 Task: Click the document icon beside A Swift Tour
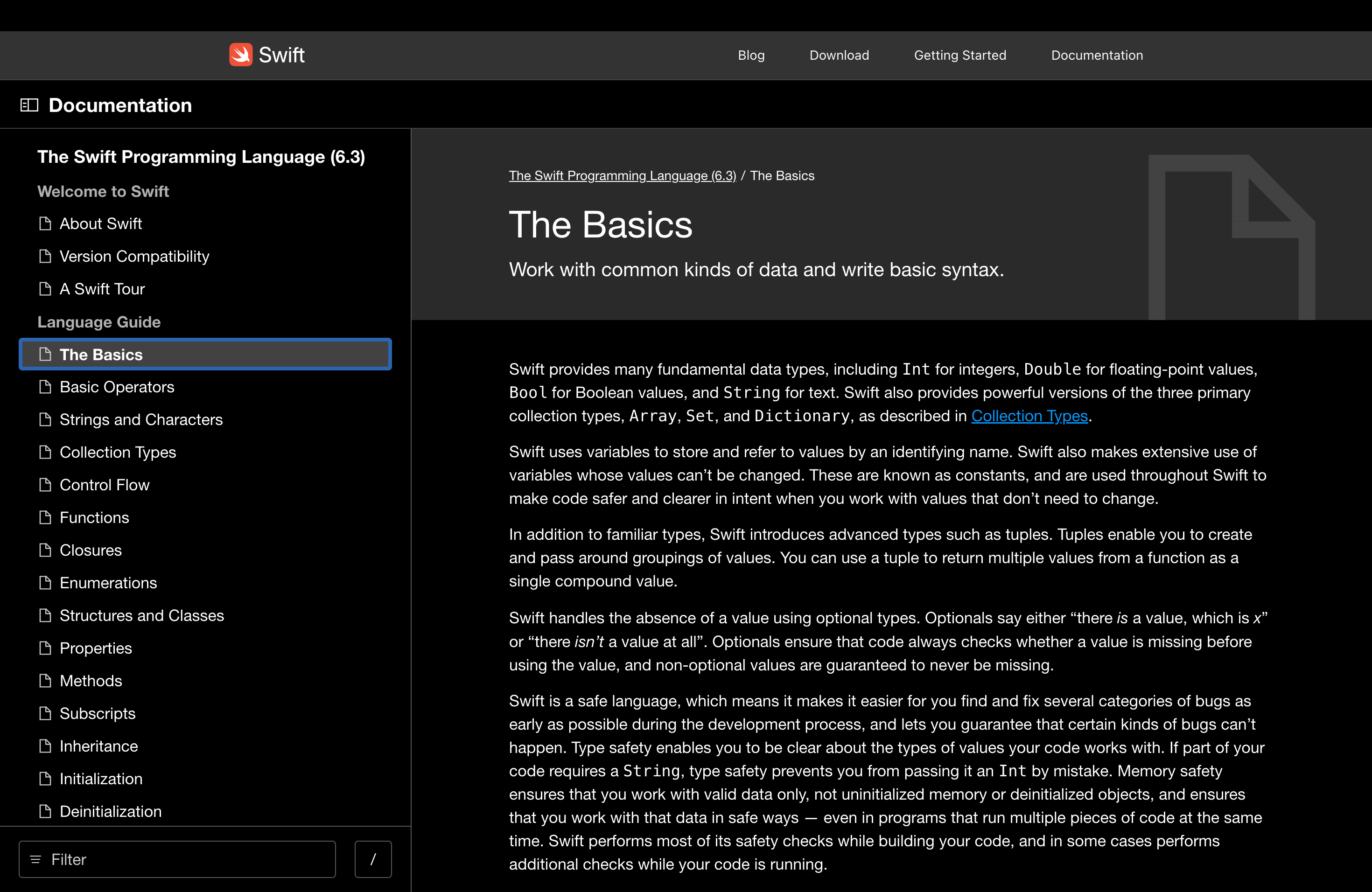coord(46,289)
